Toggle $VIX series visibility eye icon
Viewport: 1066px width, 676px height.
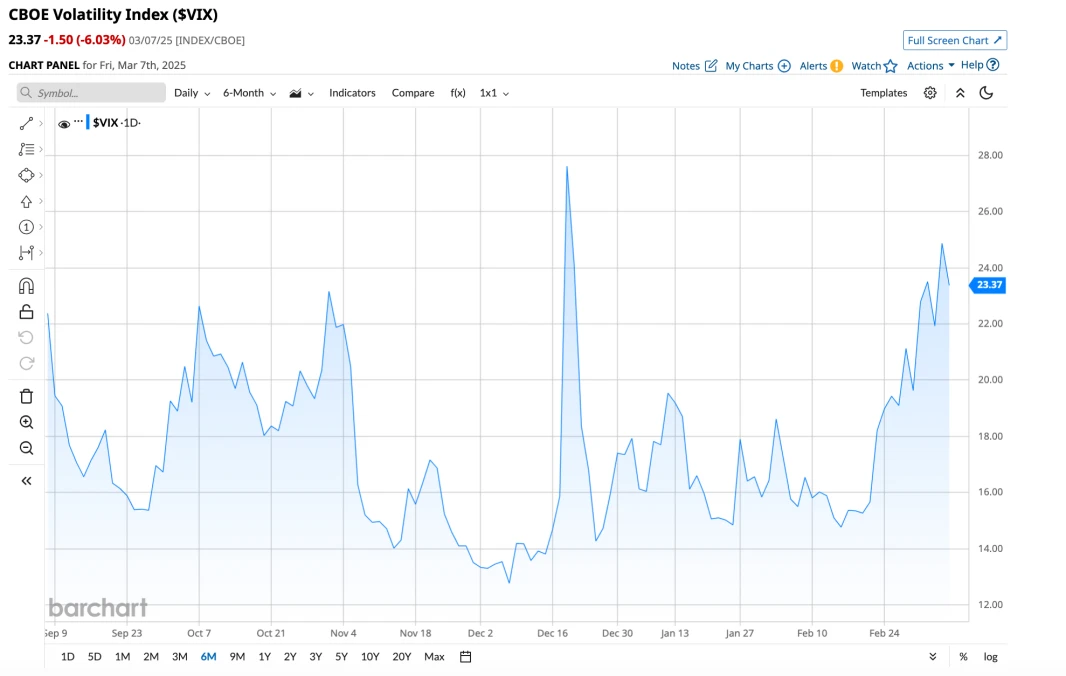(x=64, y=124)
